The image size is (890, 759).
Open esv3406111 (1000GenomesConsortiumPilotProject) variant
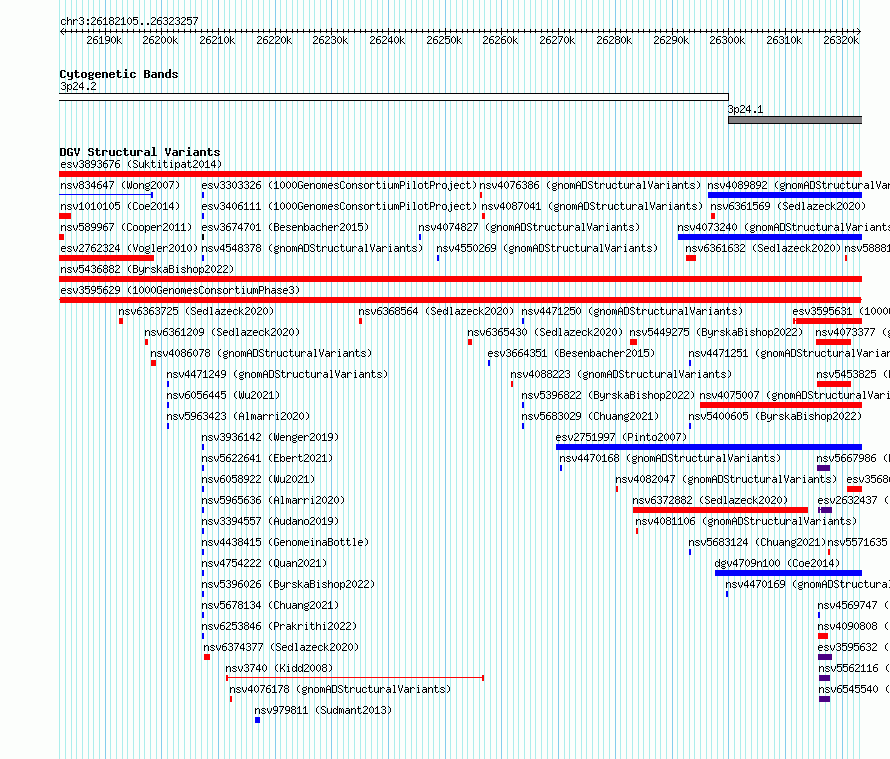(x=339, y=207)
